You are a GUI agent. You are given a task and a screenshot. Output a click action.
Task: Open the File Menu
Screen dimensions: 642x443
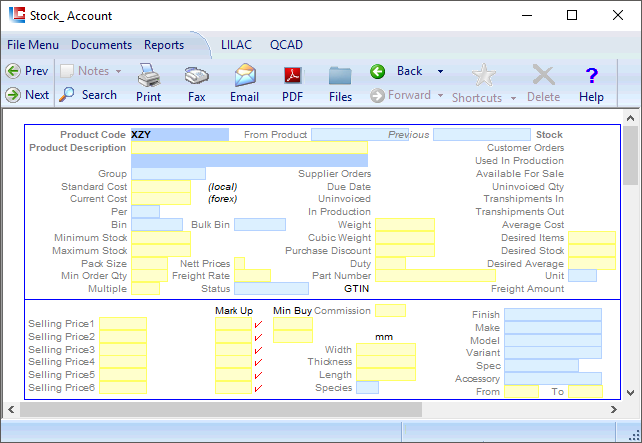tap(33, 45)
